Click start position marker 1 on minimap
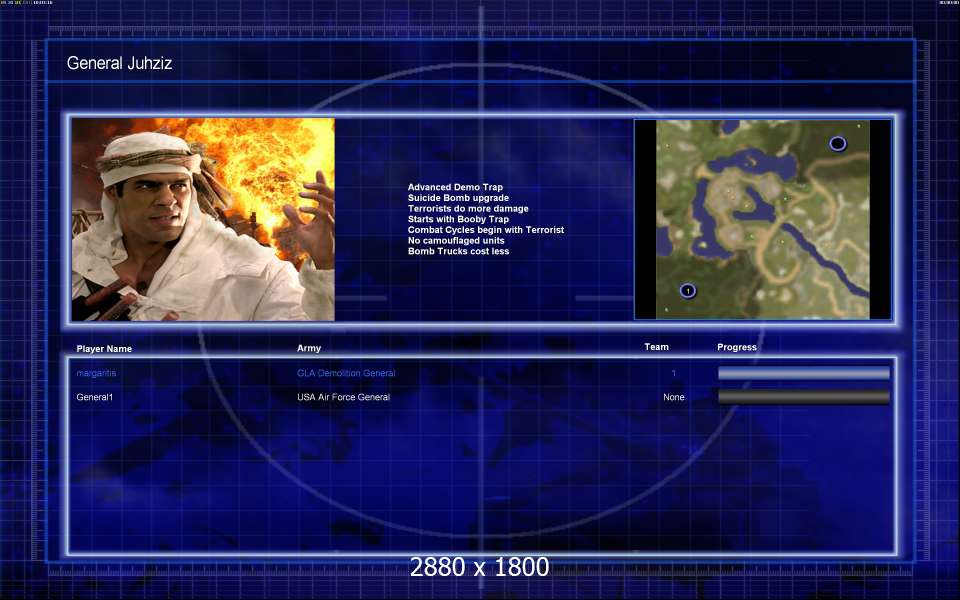 click(x=688, y=291)
